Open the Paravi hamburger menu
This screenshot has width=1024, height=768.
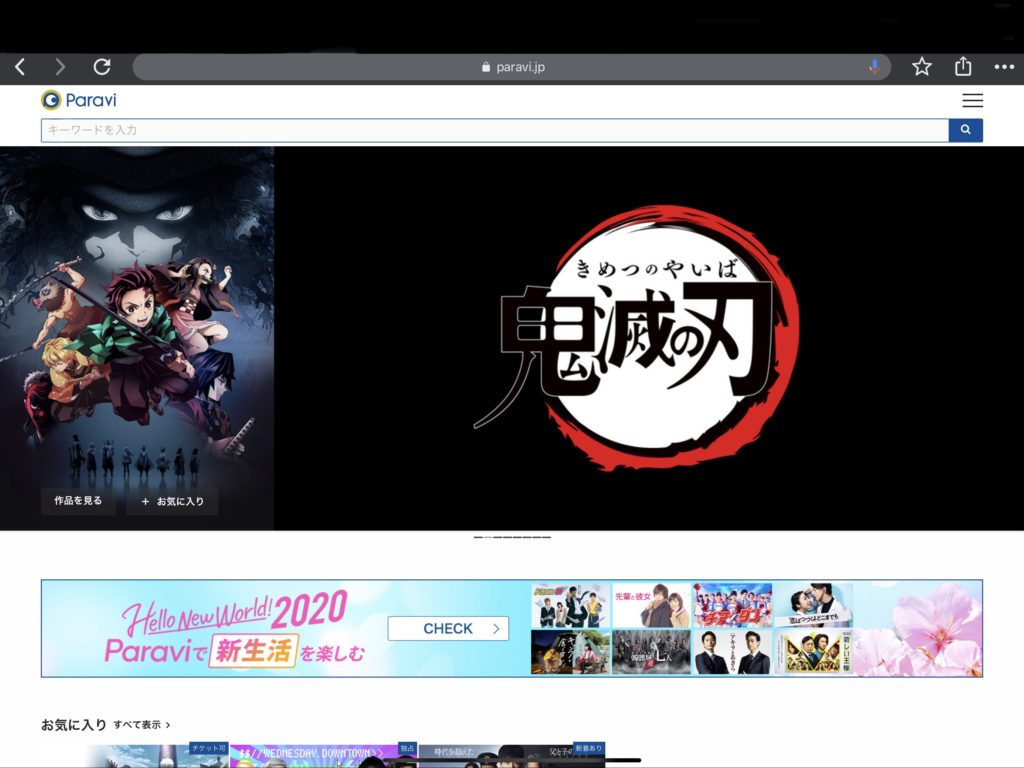(x=972, y=101)
